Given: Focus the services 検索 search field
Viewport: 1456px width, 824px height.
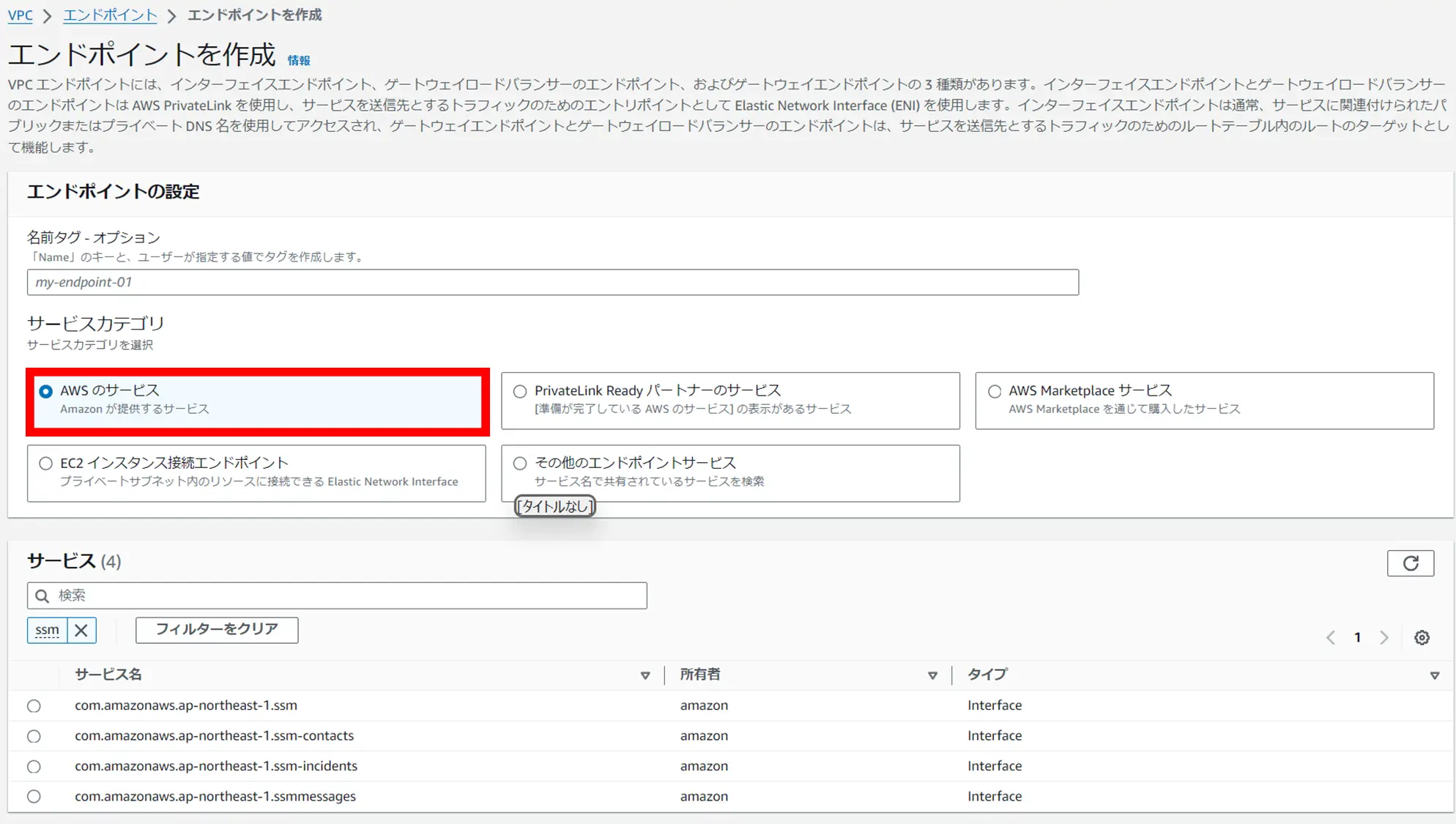Looking at the screenshot, I should point(337,595).
